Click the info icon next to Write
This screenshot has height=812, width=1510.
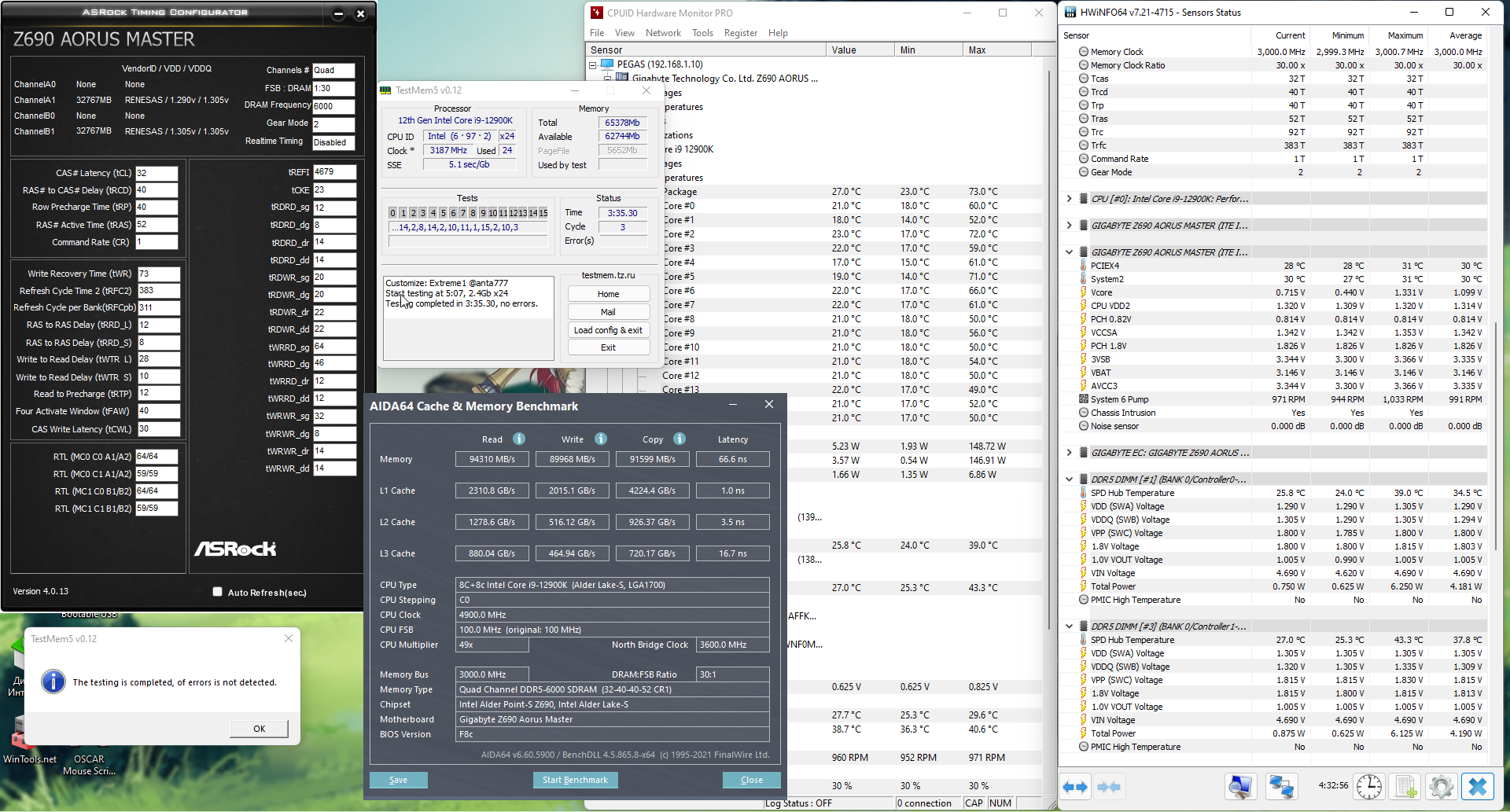(601, 439)
